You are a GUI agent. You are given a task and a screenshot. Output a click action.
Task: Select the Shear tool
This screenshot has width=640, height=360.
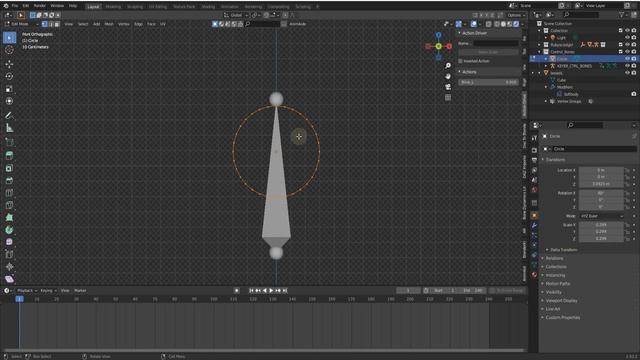(x=9, y=279)
